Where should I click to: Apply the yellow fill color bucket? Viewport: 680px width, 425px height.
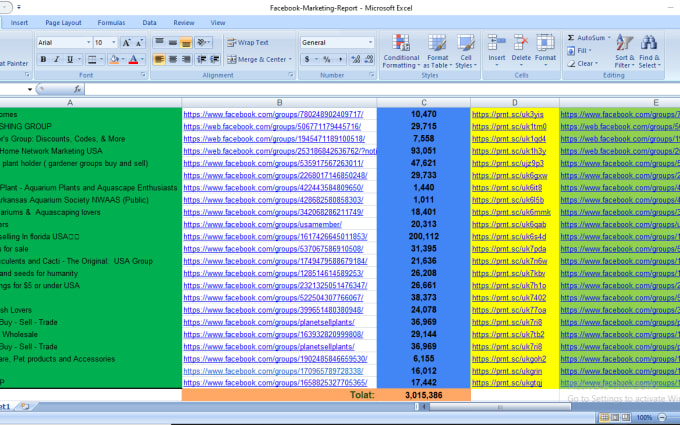click(x=114, y=59)
